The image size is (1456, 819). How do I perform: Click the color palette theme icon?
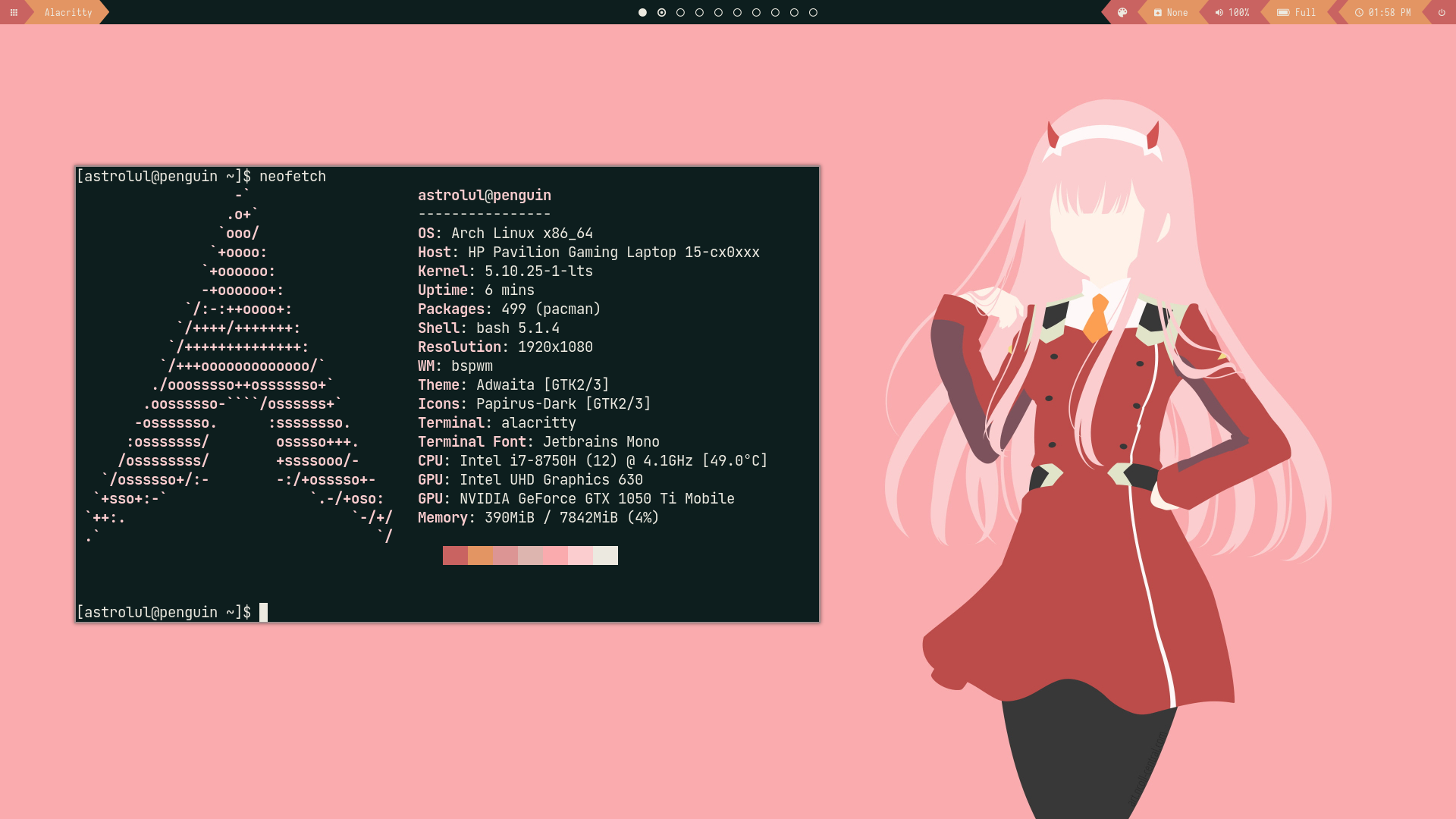pyautogui.click(x=1122, y=12)
